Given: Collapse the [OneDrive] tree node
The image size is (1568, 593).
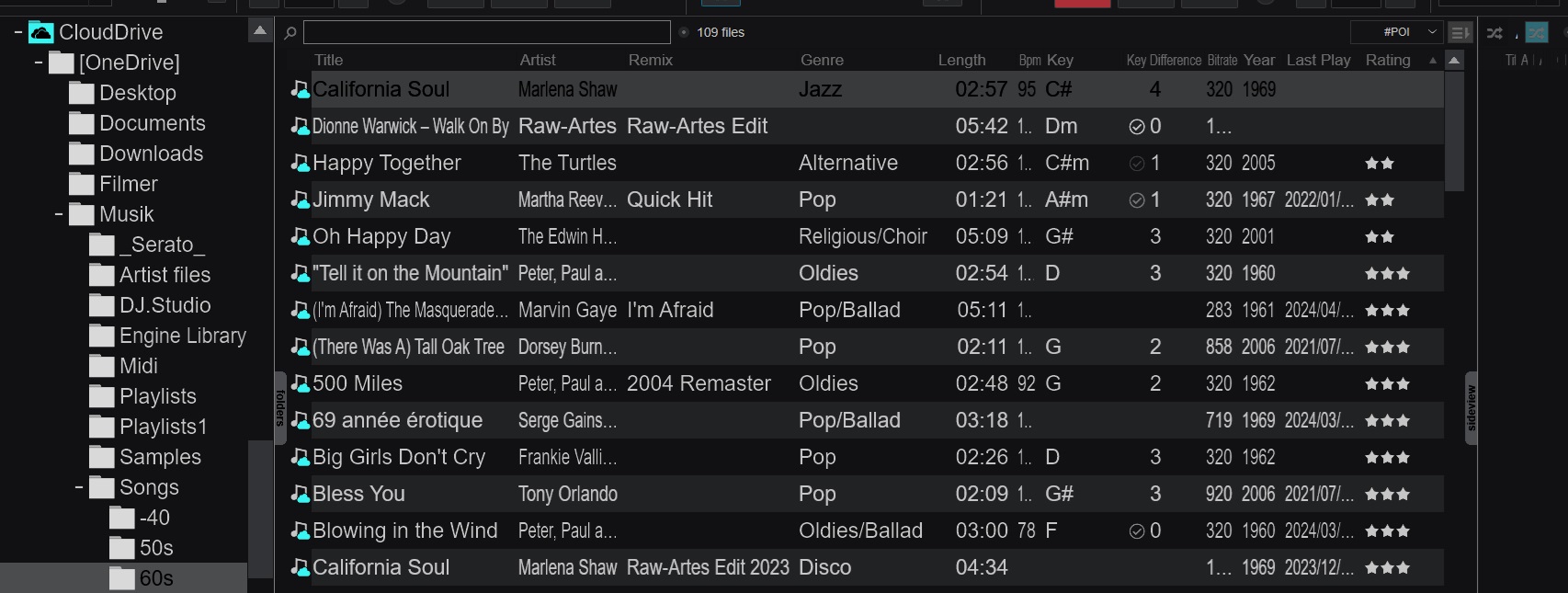Looking at the screenshot, I should coord(38,63).
